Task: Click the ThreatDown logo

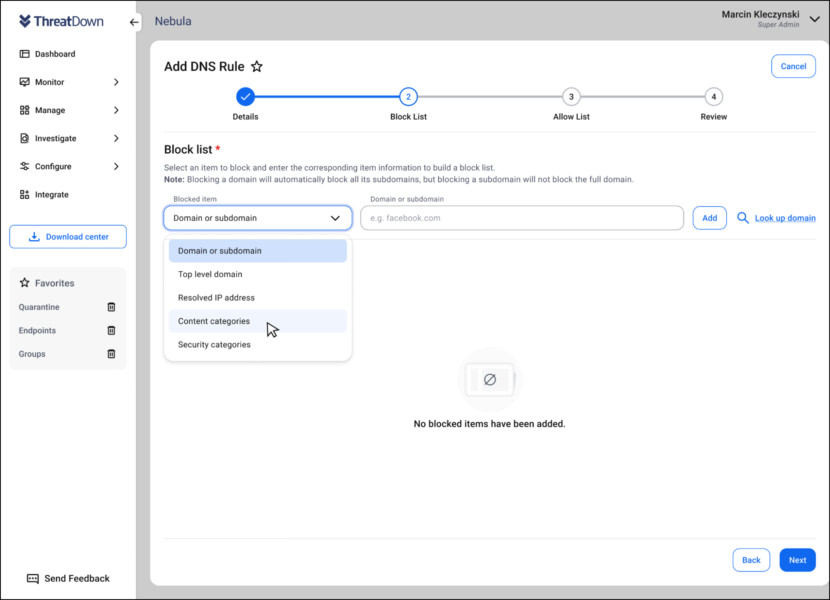Action: (x=60, y=20)
